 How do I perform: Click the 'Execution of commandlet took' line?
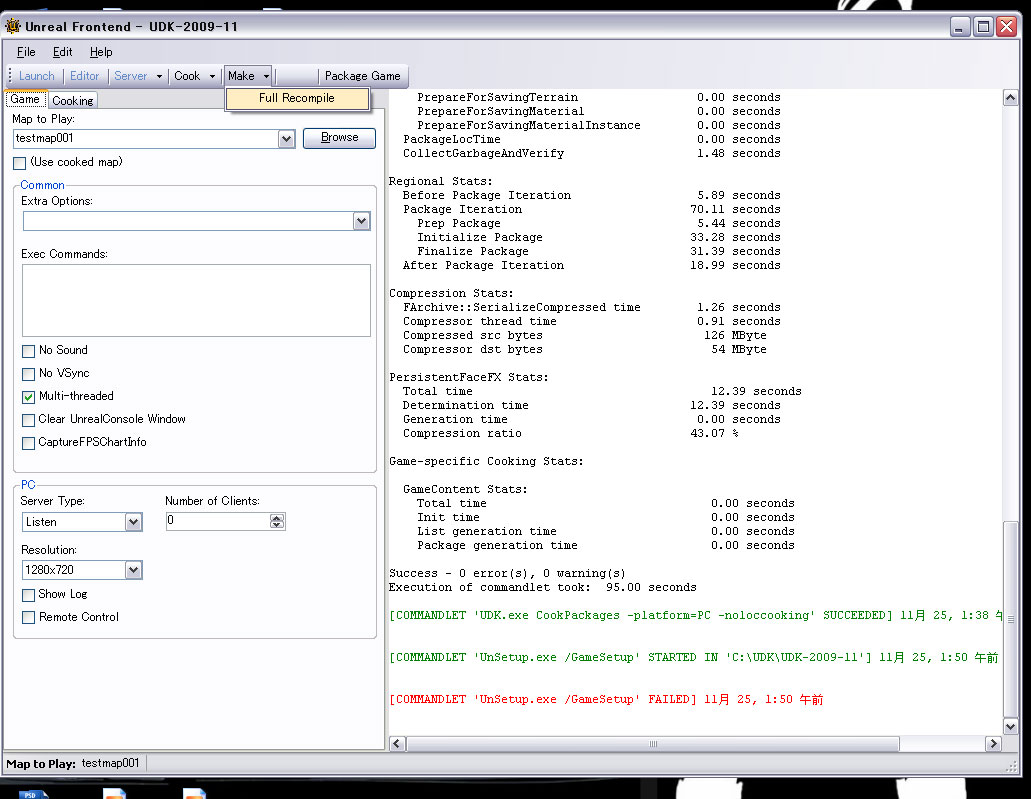point(542,587)
